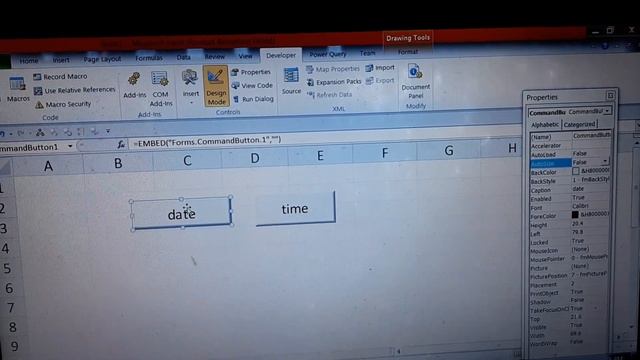Select the BackStyle property row
Image resolution: width=640 pixels, height=360 pixels.
pos(570,180)
